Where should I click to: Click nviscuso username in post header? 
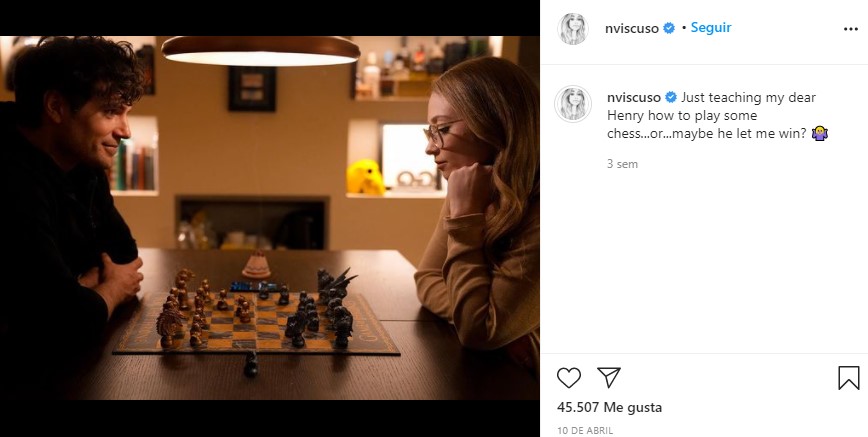click(x=633, y=28)
